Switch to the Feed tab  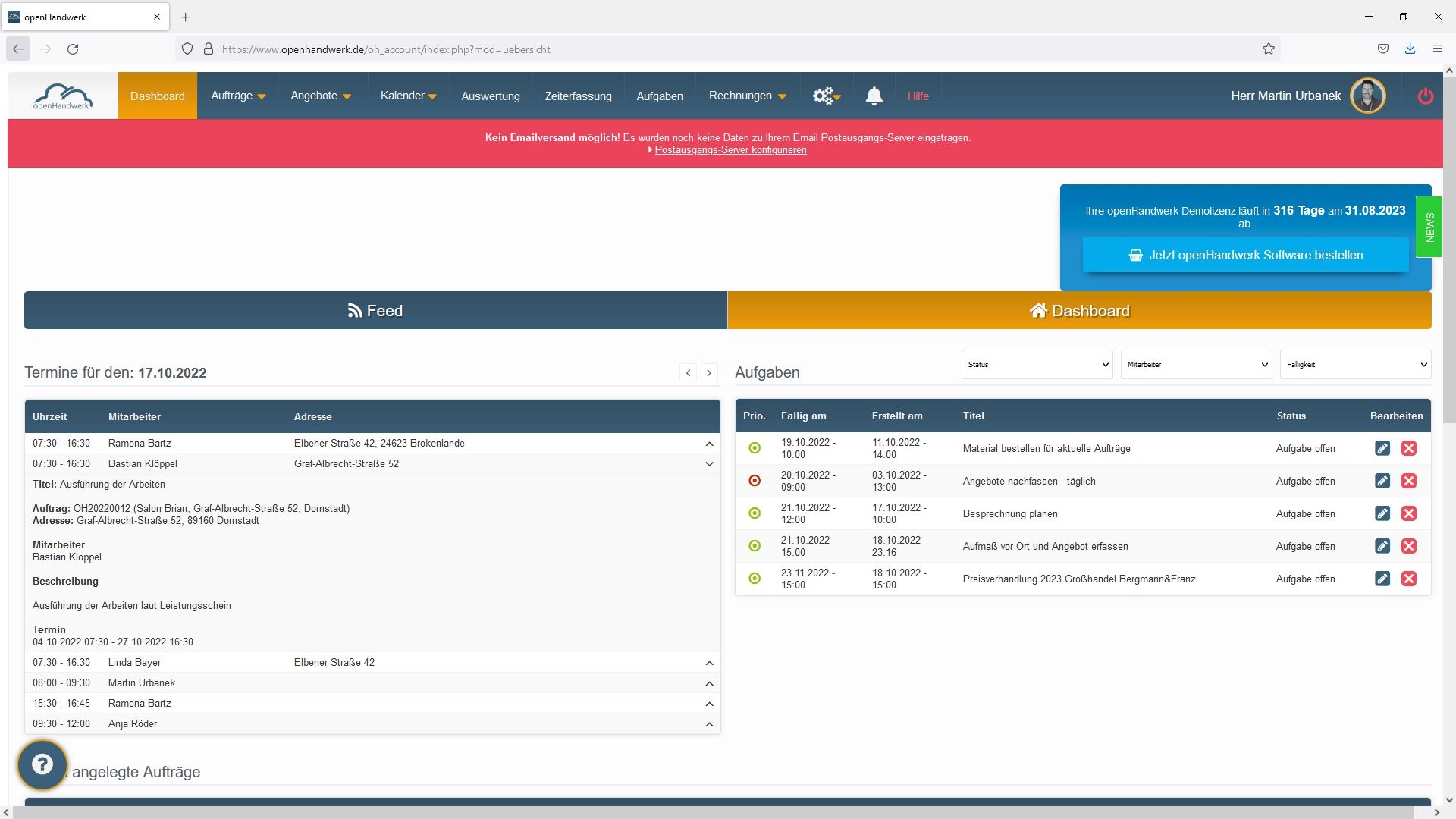375,311
